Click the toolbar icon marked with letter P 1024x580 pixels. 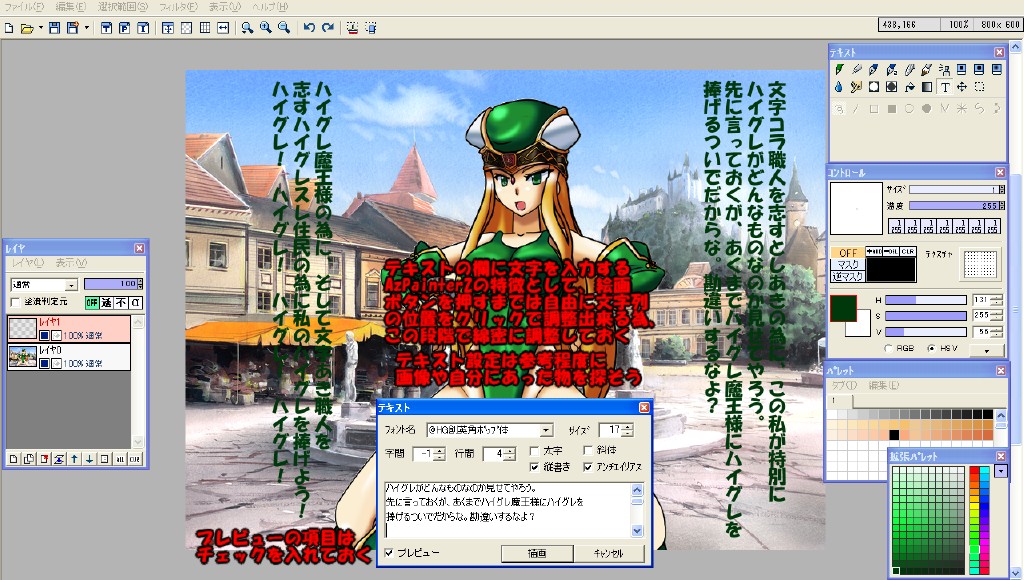125,28
